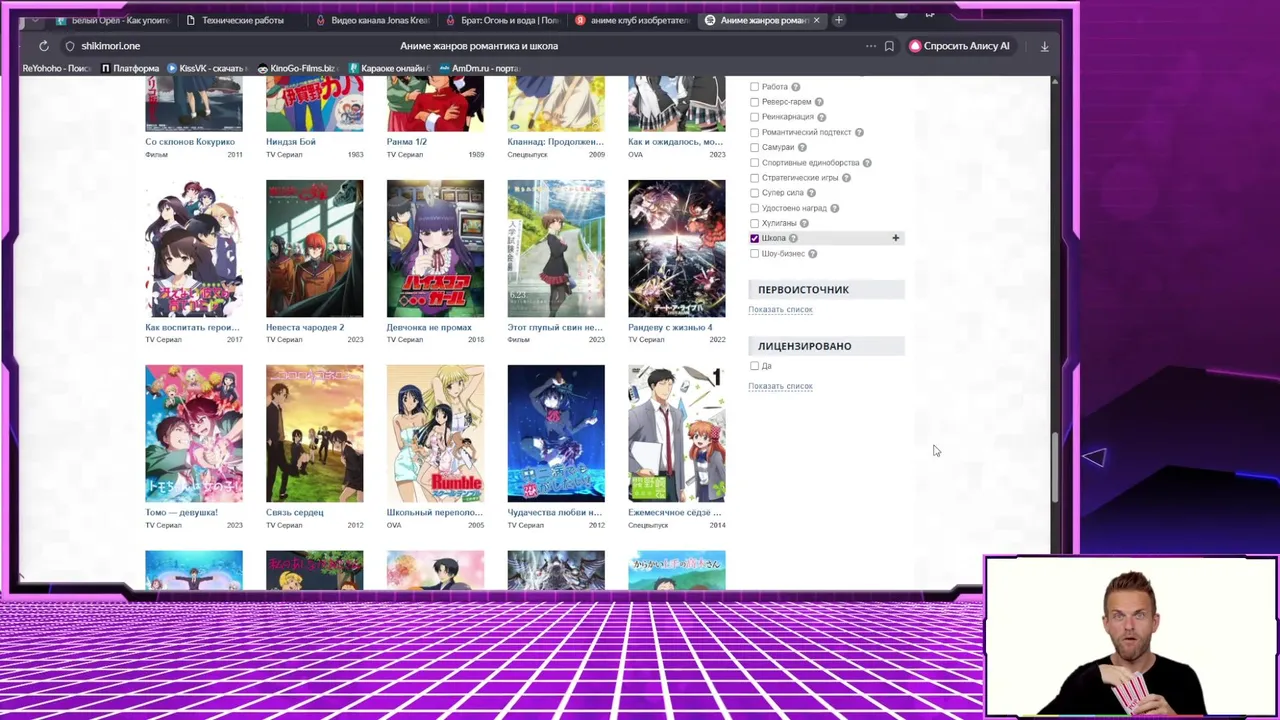Bookmark this page with the bookmark icon

tap(889, 46)
